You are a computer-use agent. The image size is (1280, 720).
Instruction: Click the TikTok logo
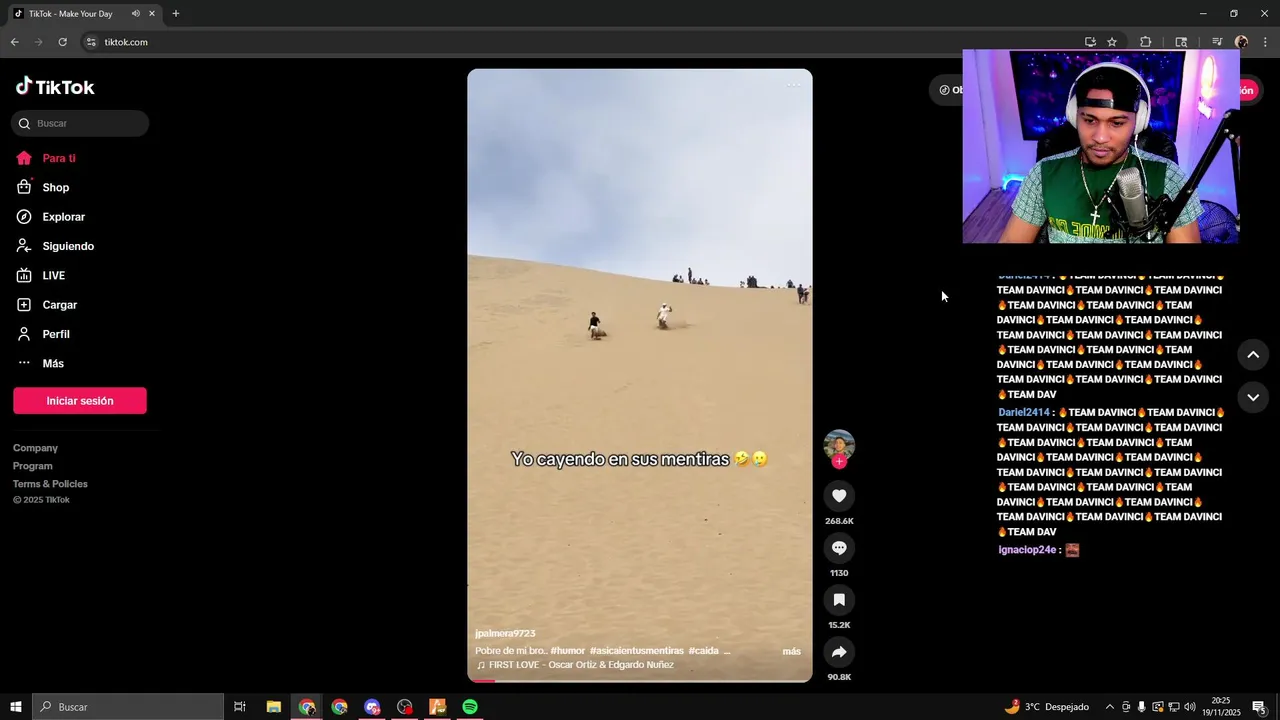pos(55,87)
